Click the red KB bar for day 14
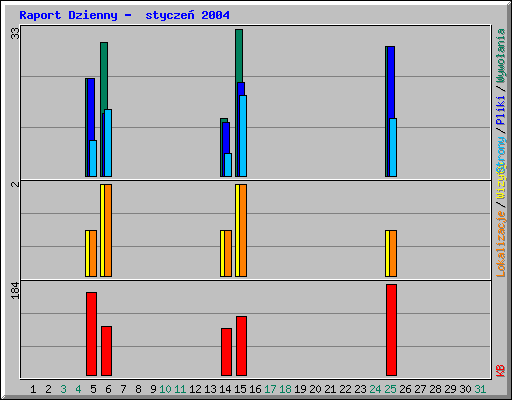This screenshot has width=512, height=400. [226, 352]
